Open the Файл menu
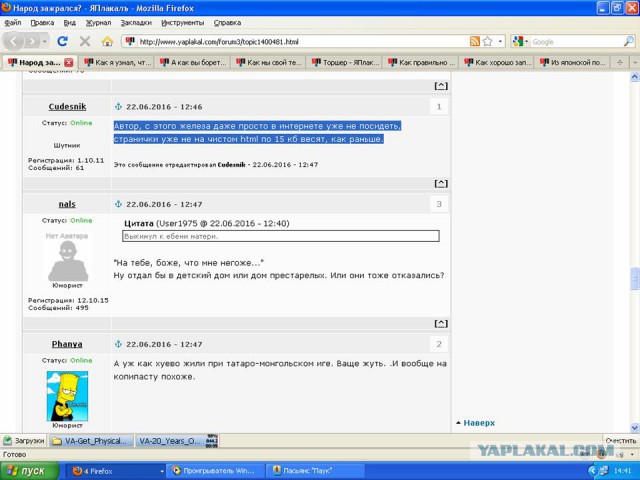The width and height of the screenshot is (640, 480). (13, 23)
